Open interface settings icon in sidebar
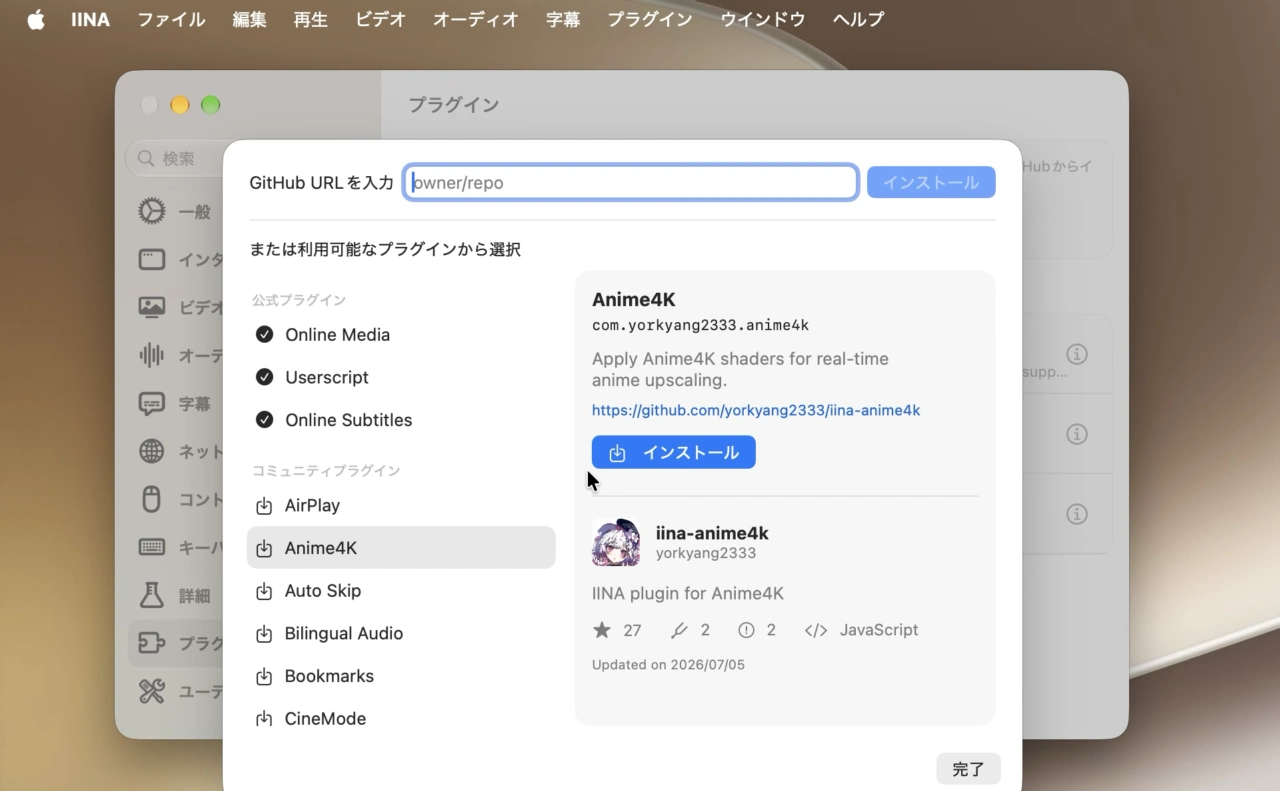1280x791 pixels. point(152,259)
